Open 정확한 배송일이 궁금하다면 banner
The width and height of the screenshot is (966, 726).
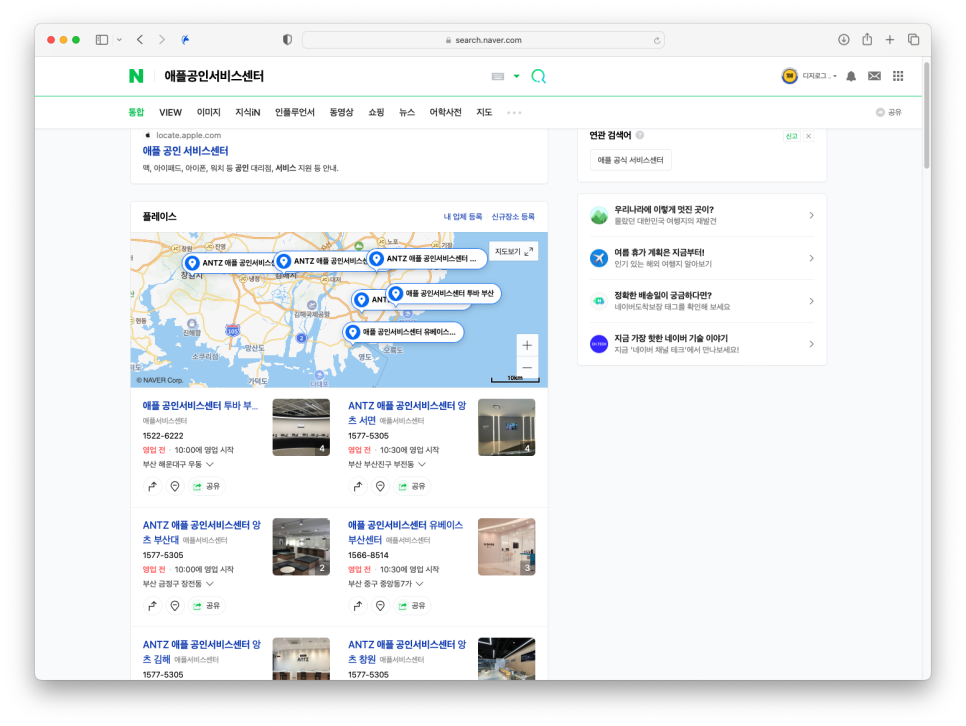click(x=702, y=301)
